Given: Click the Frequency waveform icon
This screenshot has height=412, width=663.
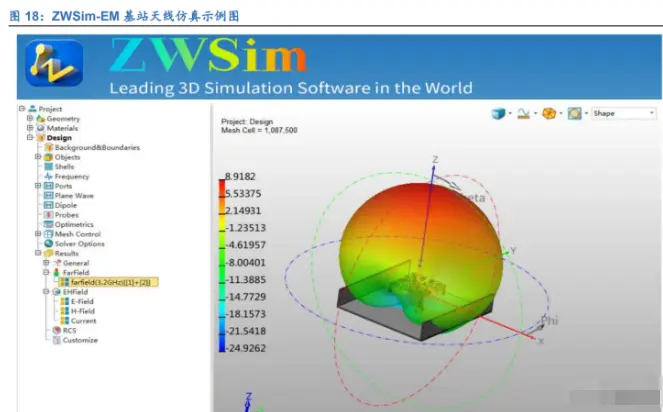Looking at the screenshot, I should tap(49, 176).
